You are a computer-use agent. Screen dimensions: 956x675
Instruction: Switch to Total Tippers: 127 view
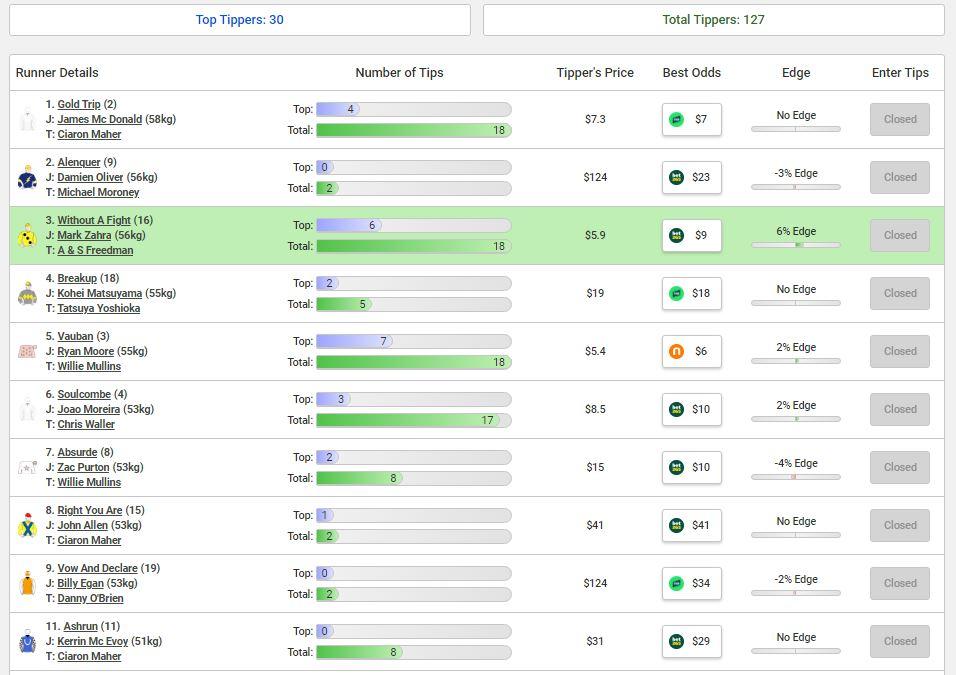point(712,19)
